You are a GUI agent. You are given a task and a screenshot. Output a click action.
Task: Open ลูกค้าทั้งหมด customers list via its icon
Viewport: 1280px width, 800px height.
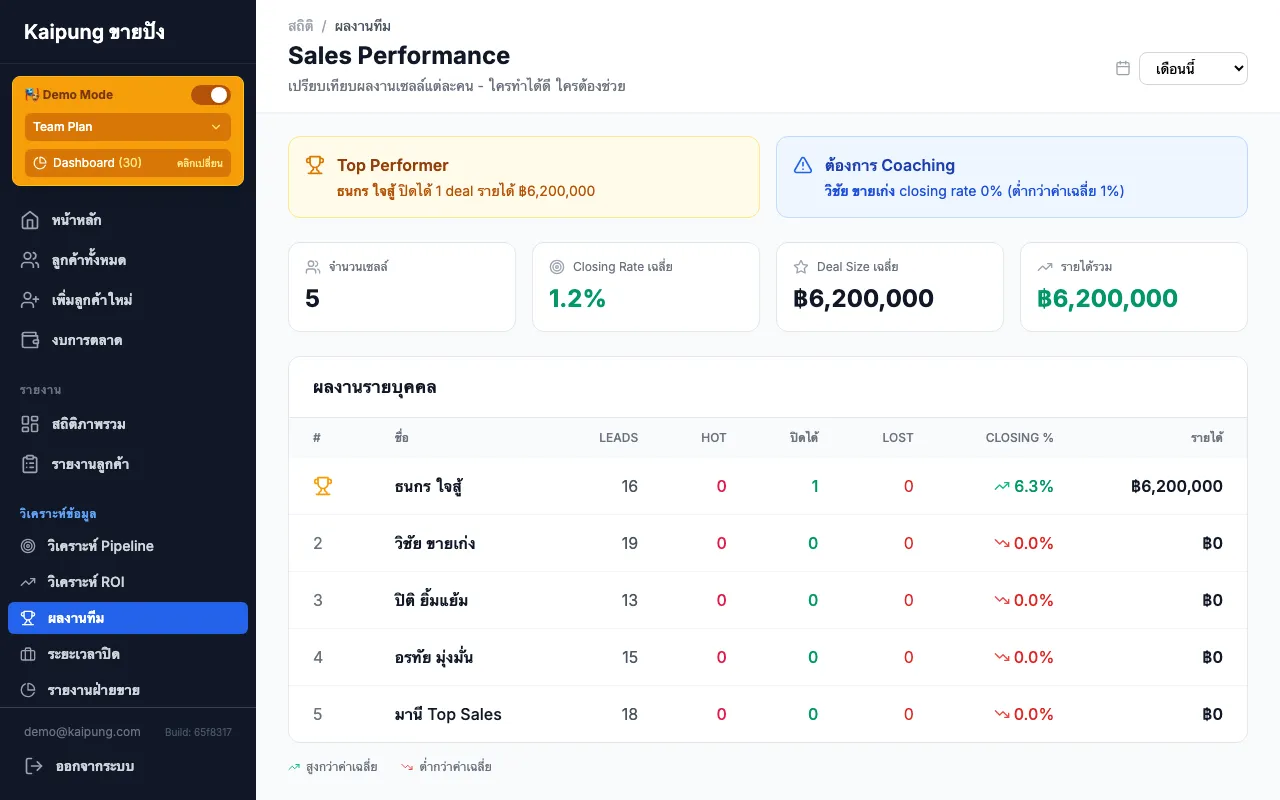[x=31, y=259]
